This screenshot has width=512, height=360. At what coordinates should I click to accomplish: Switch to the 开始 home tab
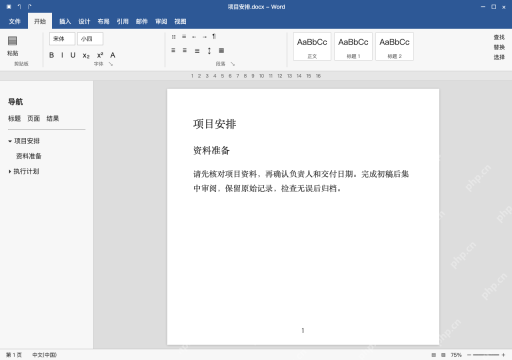point(40,21)
